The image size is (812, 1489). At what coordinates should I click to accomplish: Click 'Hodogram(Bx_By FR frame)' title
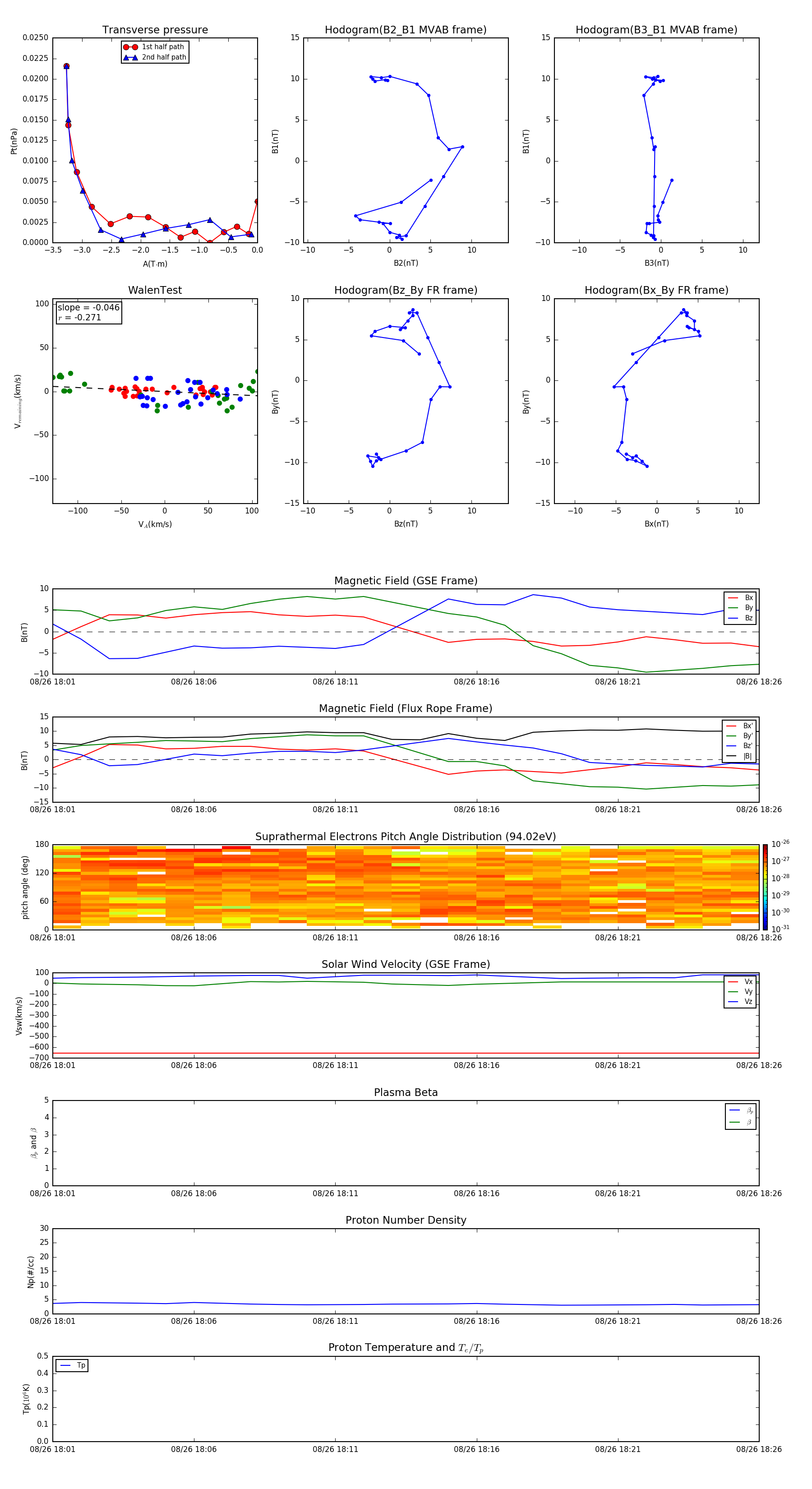pyautogui.click(x=656, y=290)
